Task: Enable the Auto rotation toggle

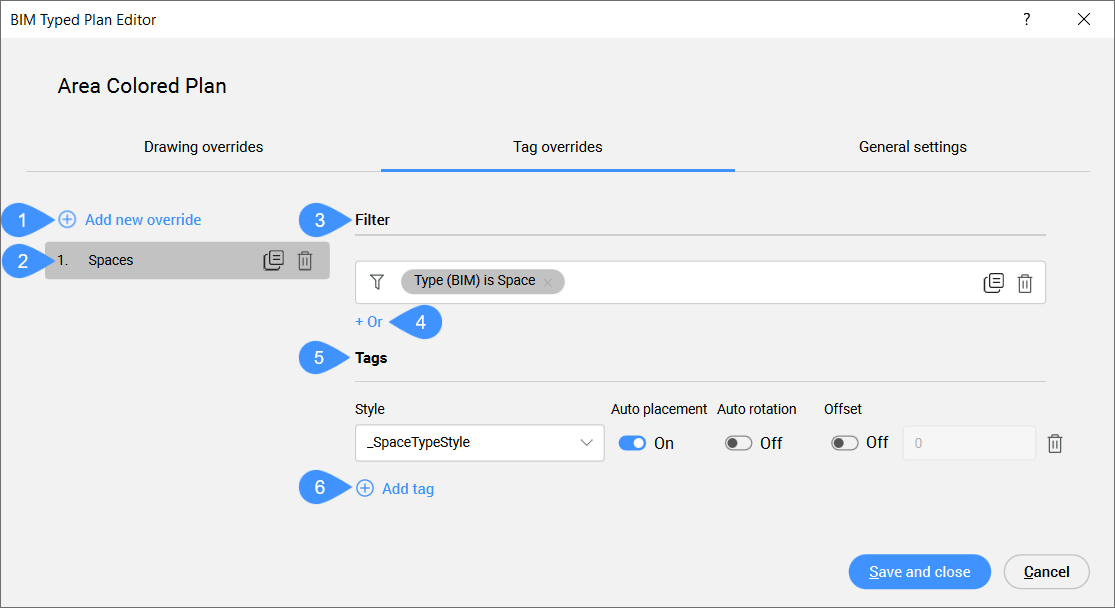Action: 738,443
